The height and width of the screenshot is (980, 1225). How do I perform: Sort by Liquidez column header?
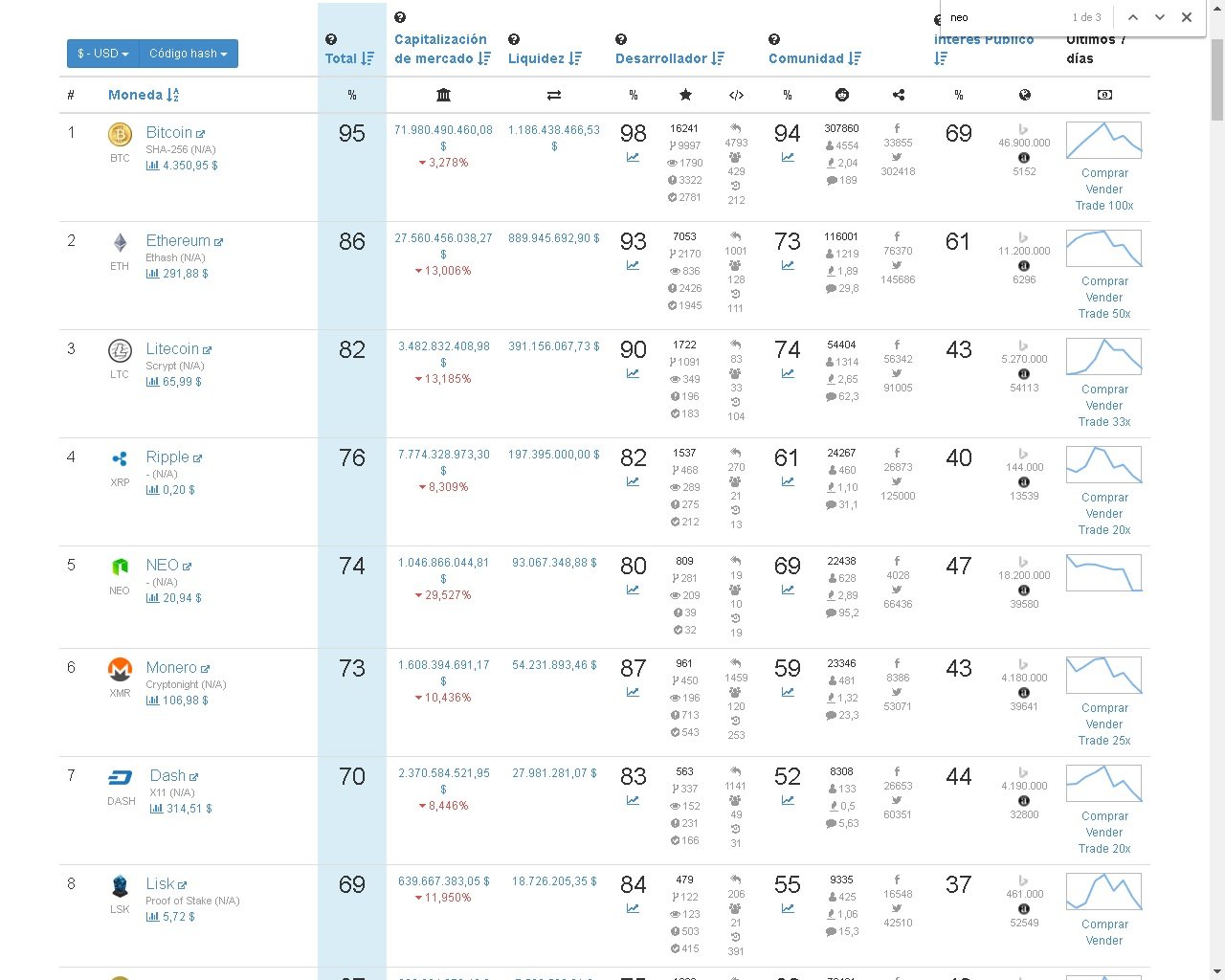(545, 58)
